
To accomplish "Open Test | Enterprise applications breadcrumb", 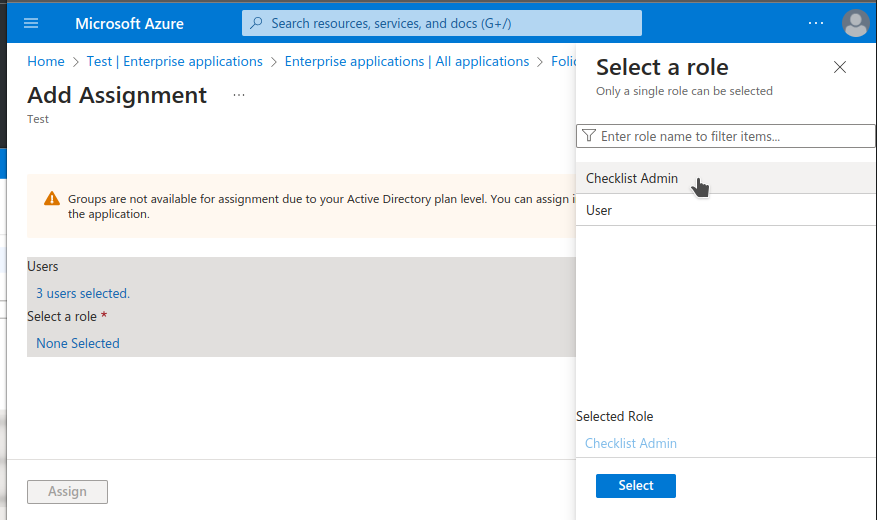I will pos(175,62).
